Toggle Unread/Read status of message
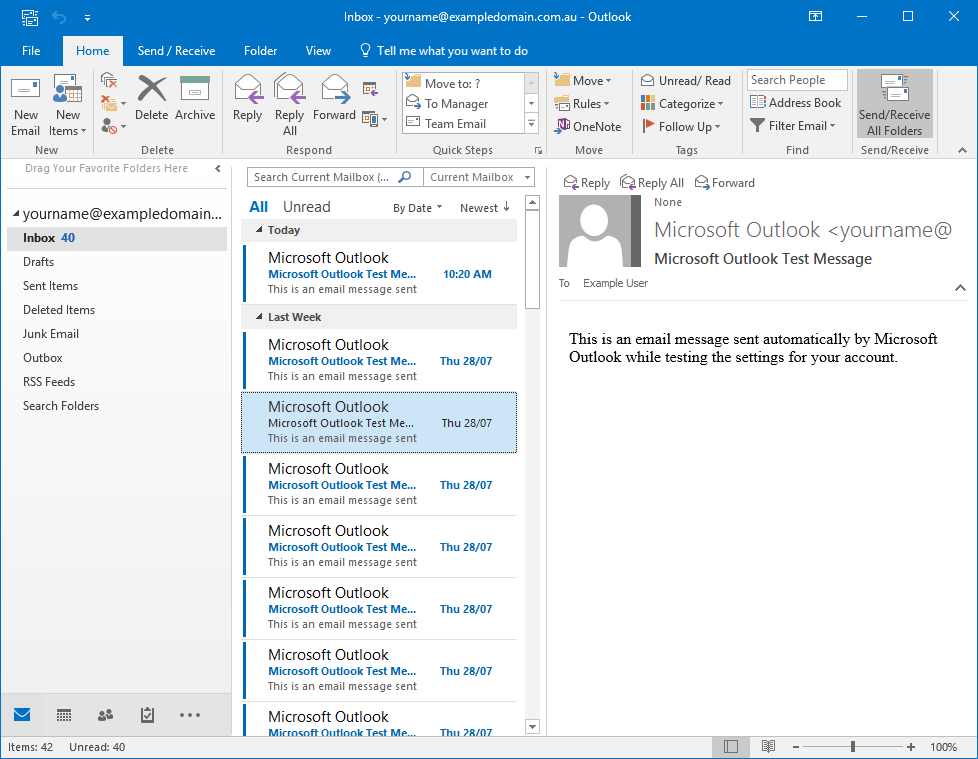 686,81
